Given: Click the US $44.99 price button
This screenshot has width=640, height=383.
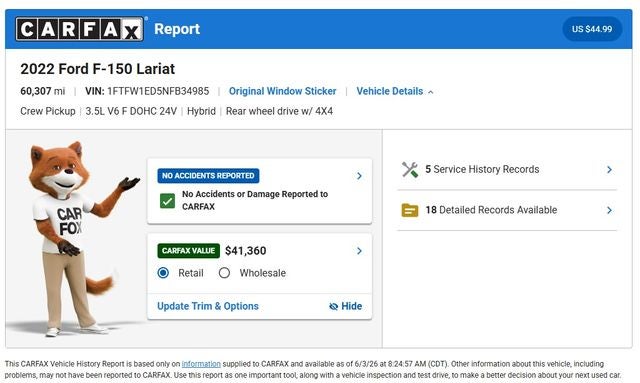Looking at the screenshot, I should pos(592,29).
